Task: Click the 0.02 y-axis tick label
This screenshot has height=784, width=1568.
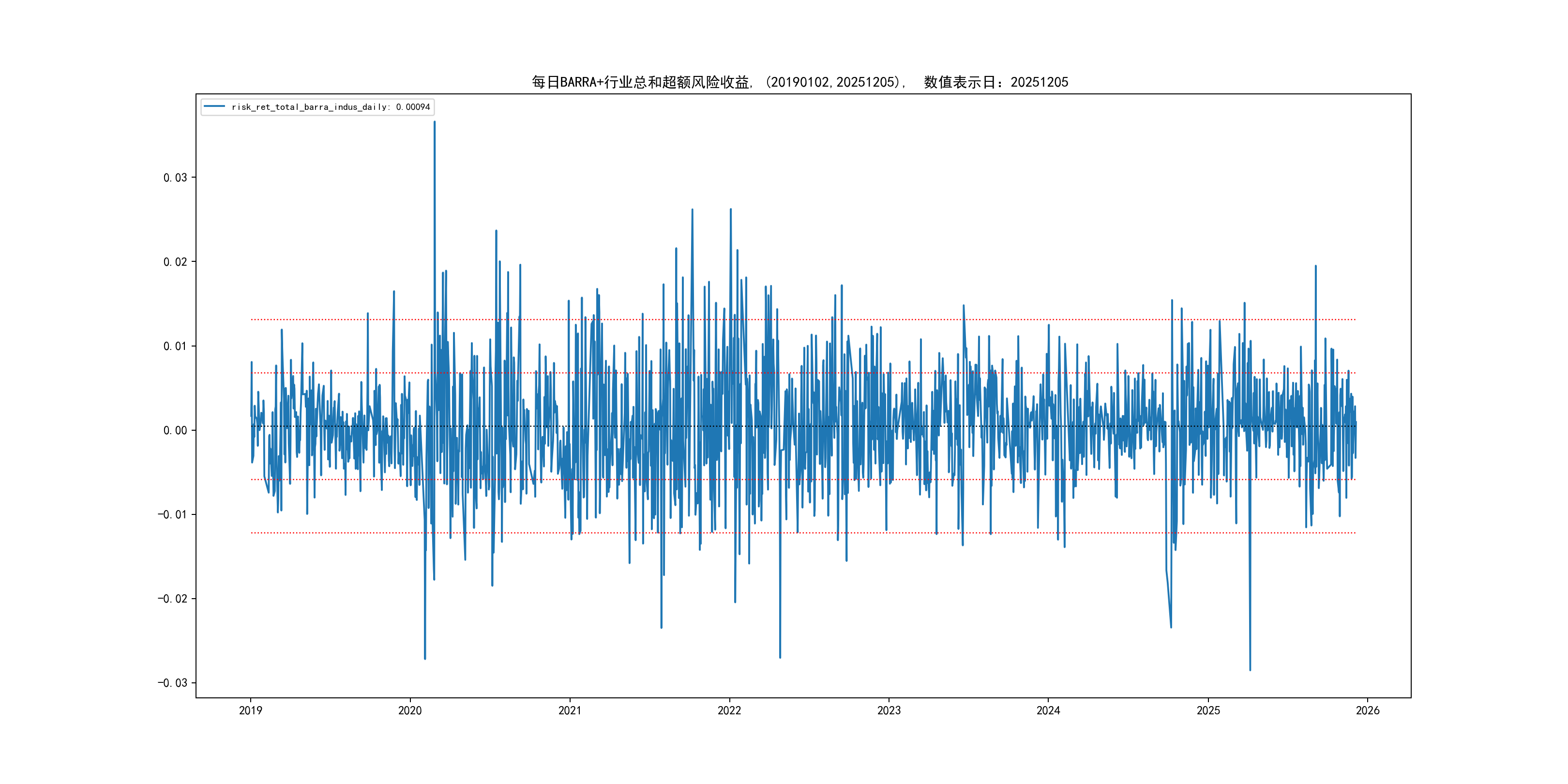Action: coord(175,262)
